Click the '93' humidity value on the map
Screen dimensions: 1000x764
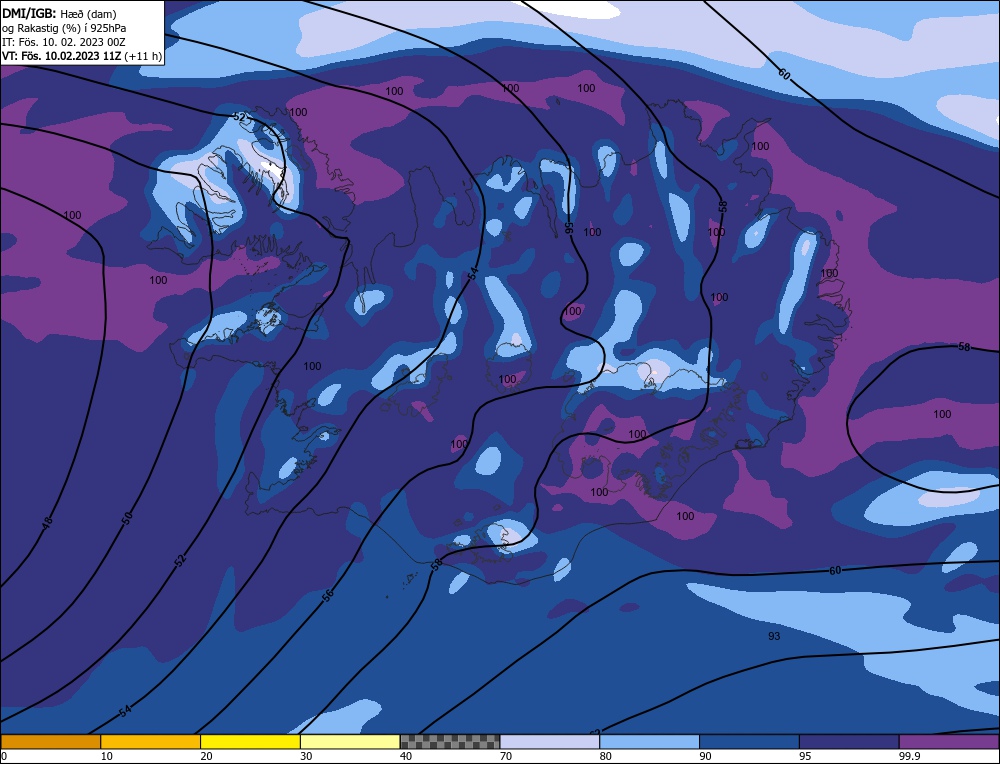pos(774,636)
